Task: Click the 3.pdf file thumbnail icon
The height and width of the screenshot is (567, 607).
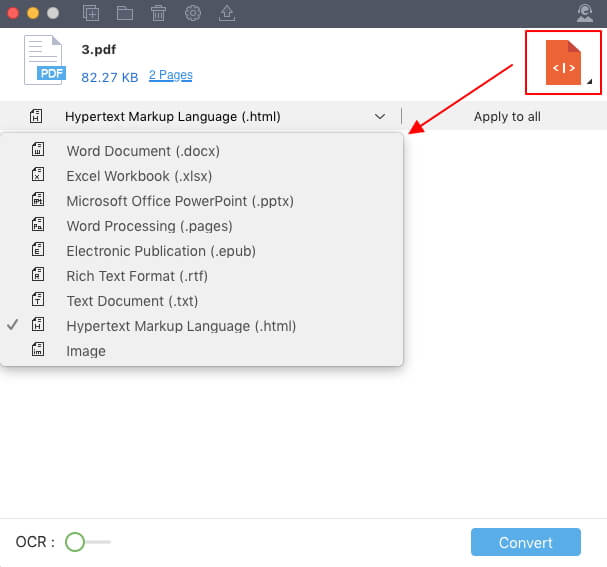Action: click(x=45, y=60)
